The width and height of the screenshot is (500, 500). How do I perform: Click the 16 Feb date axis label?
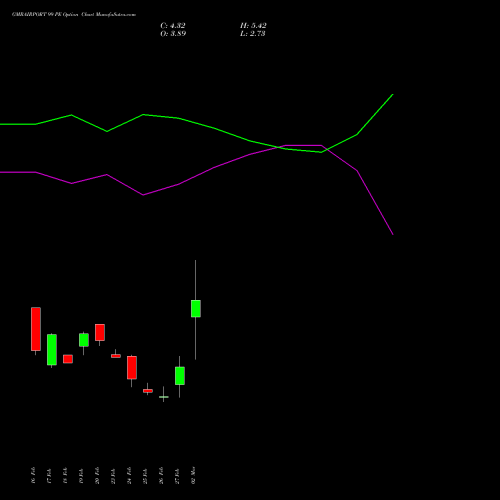pyautogui.click(x=33, y=475)
